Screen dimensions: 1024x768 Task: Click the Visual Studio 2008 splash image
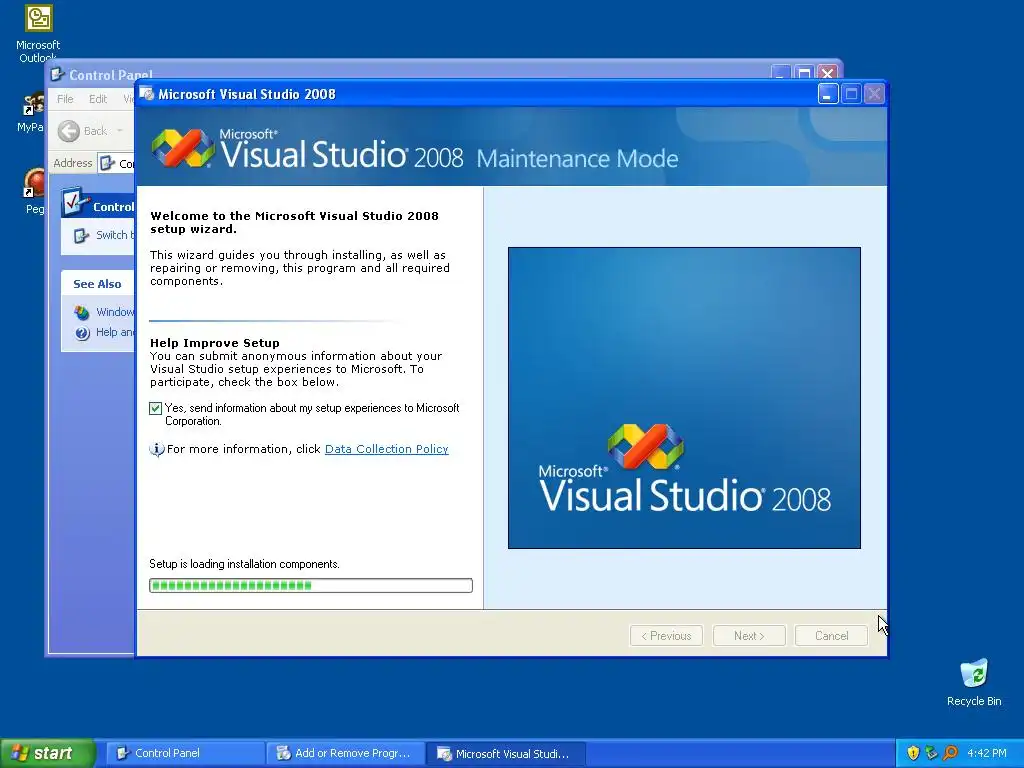point(684,398)
